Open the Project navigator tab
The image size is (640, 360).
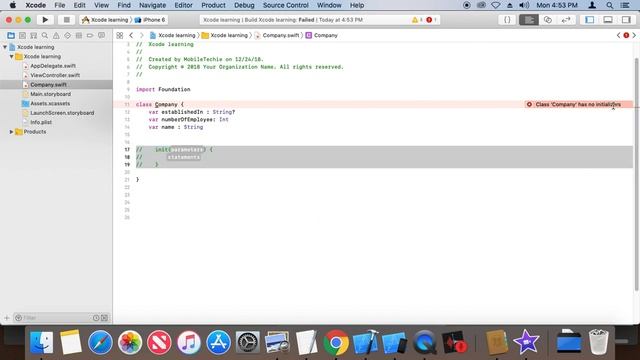tap(11, 36)
